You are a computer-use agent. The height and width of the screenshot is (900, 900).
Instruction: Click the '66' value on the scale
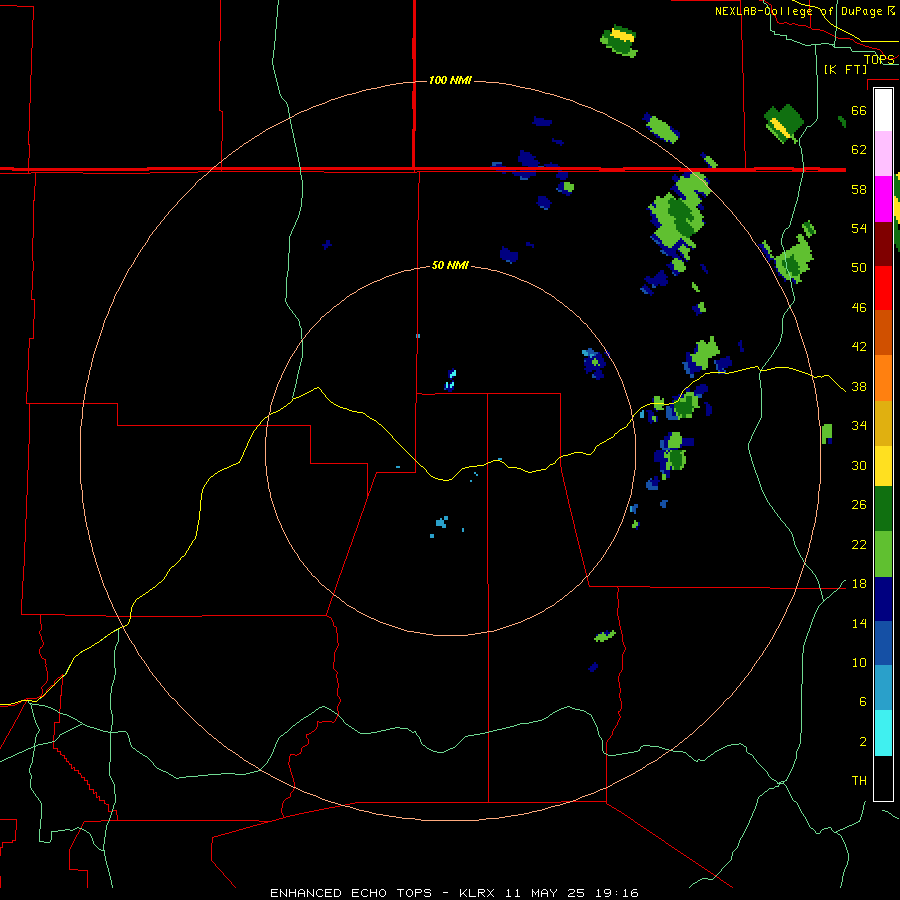click(x=859, y=111)
